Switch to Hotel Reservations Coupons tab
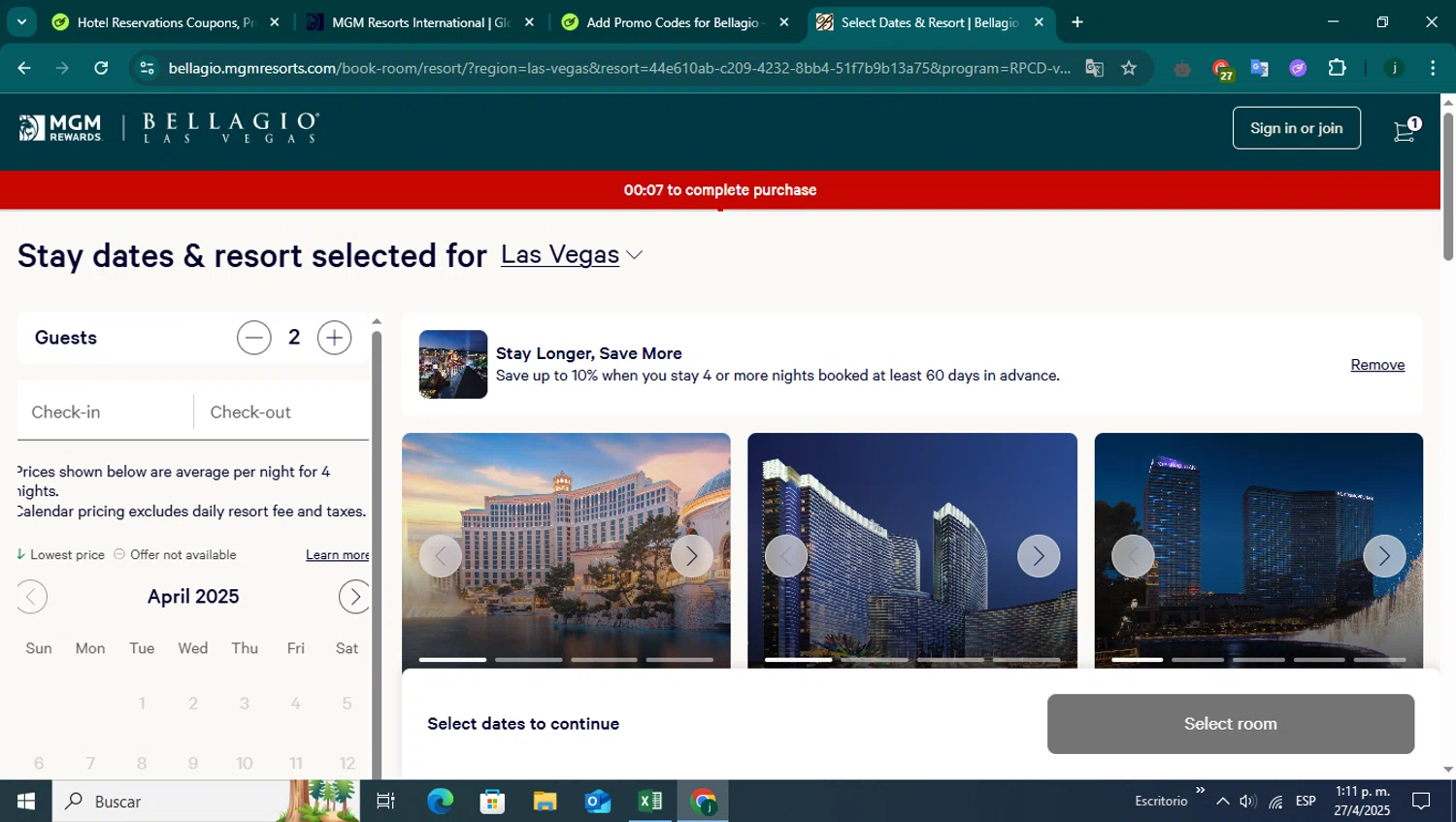The image size is (1456, 822). tap(165, 22)
